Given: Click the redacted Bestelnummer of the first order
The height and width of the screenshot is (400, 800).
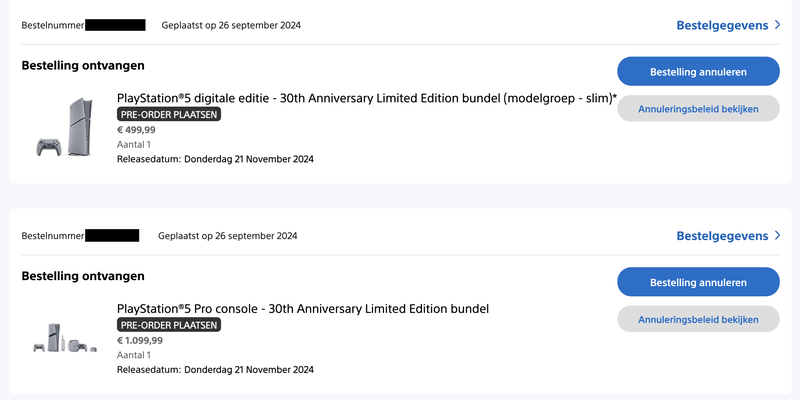Looking at the screenshot, I should coord(115,25).
